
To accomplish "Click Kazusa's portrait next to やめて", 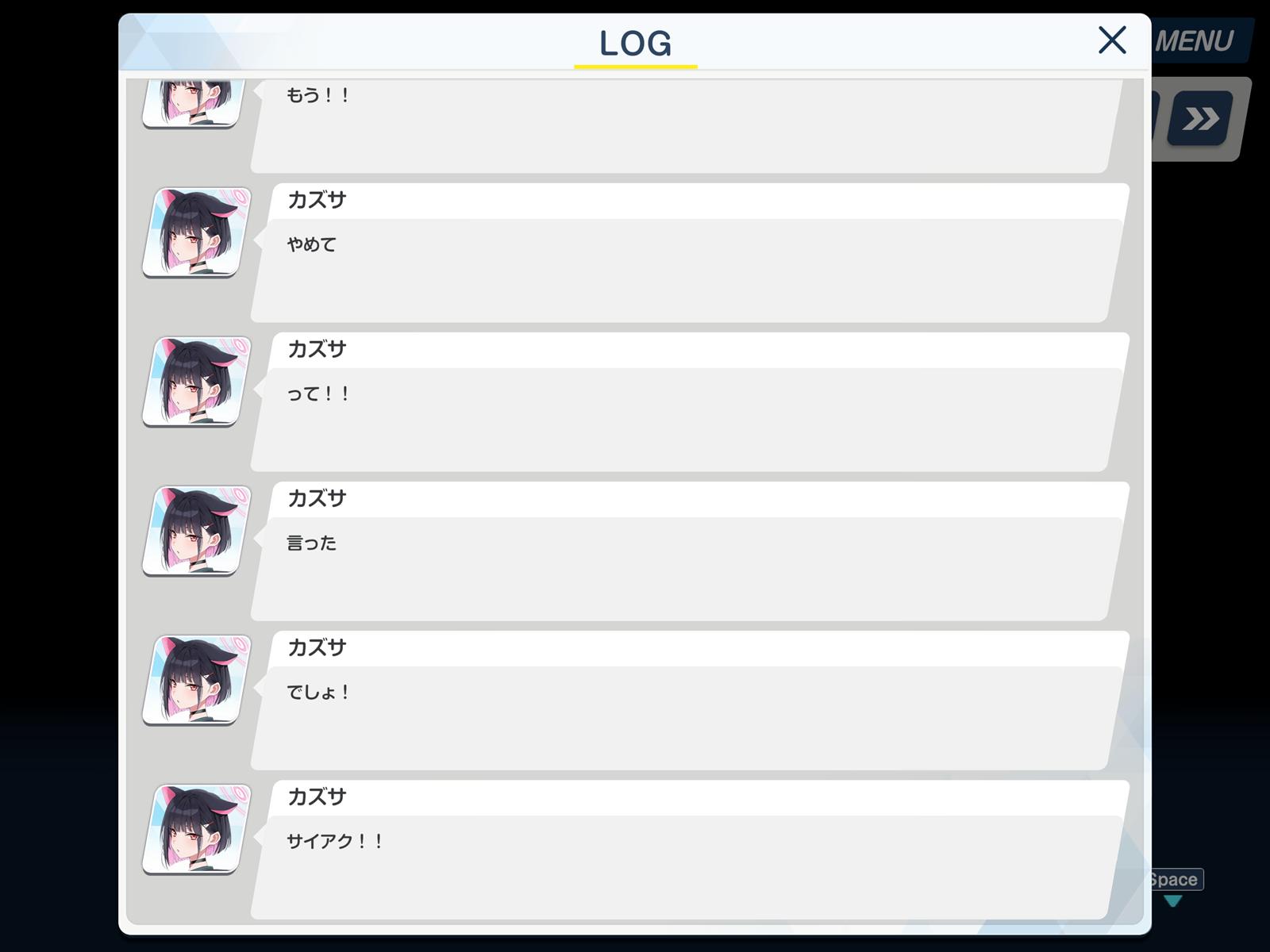I will coord(197,232).
